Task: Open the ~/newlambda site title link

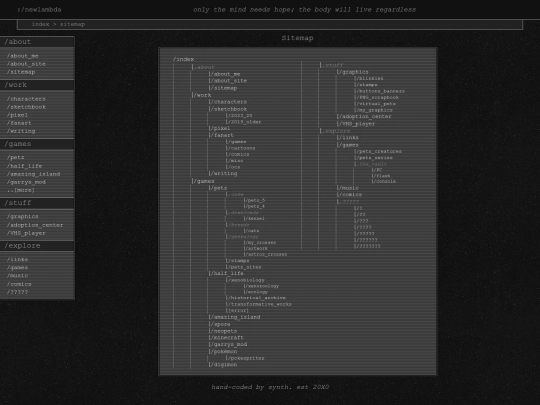Action: [40, 10]
